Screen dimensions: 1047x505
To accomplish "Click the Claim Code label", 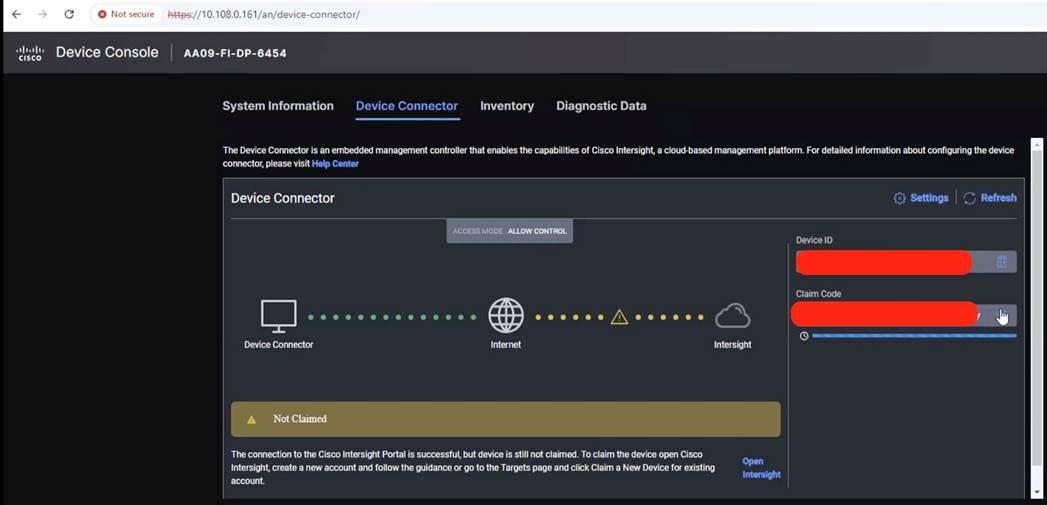I will click(819, 293).
